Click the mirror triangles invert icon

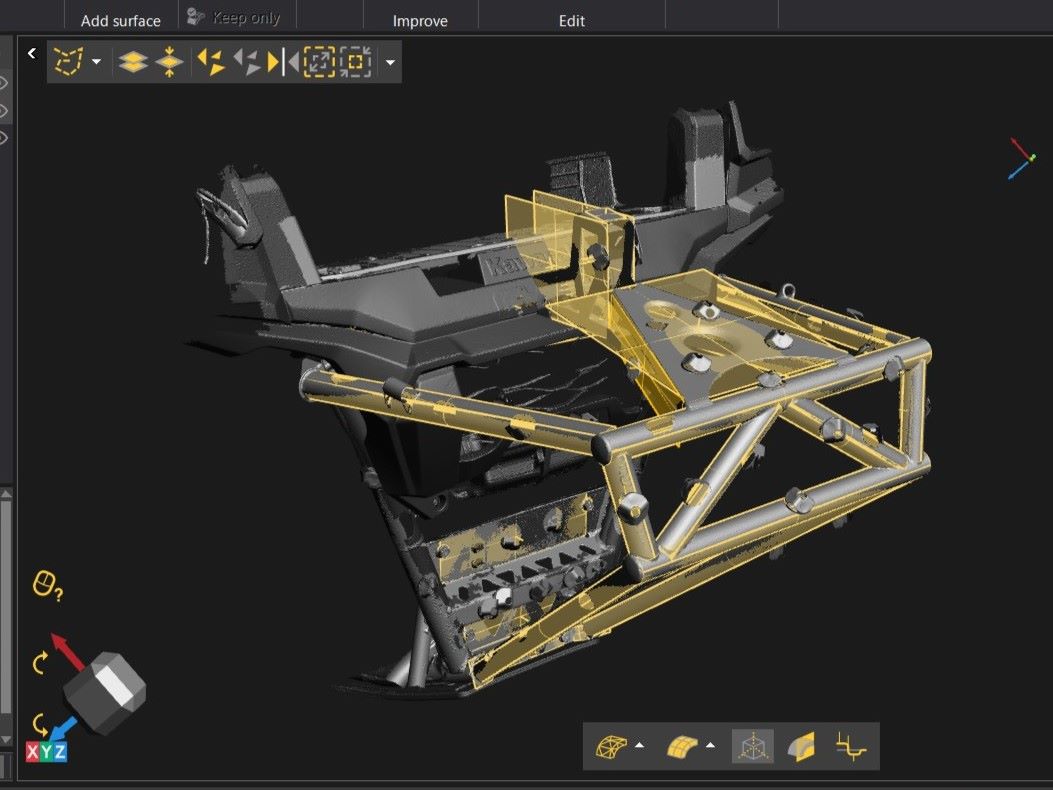point(282,62)
